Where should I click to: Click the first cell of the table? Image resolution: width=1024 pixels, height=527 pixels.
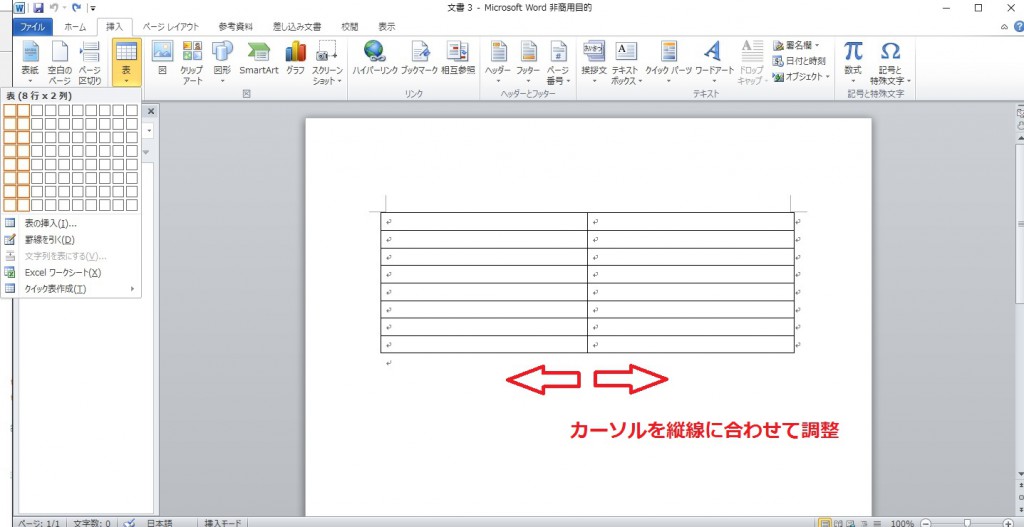point(484,221)
